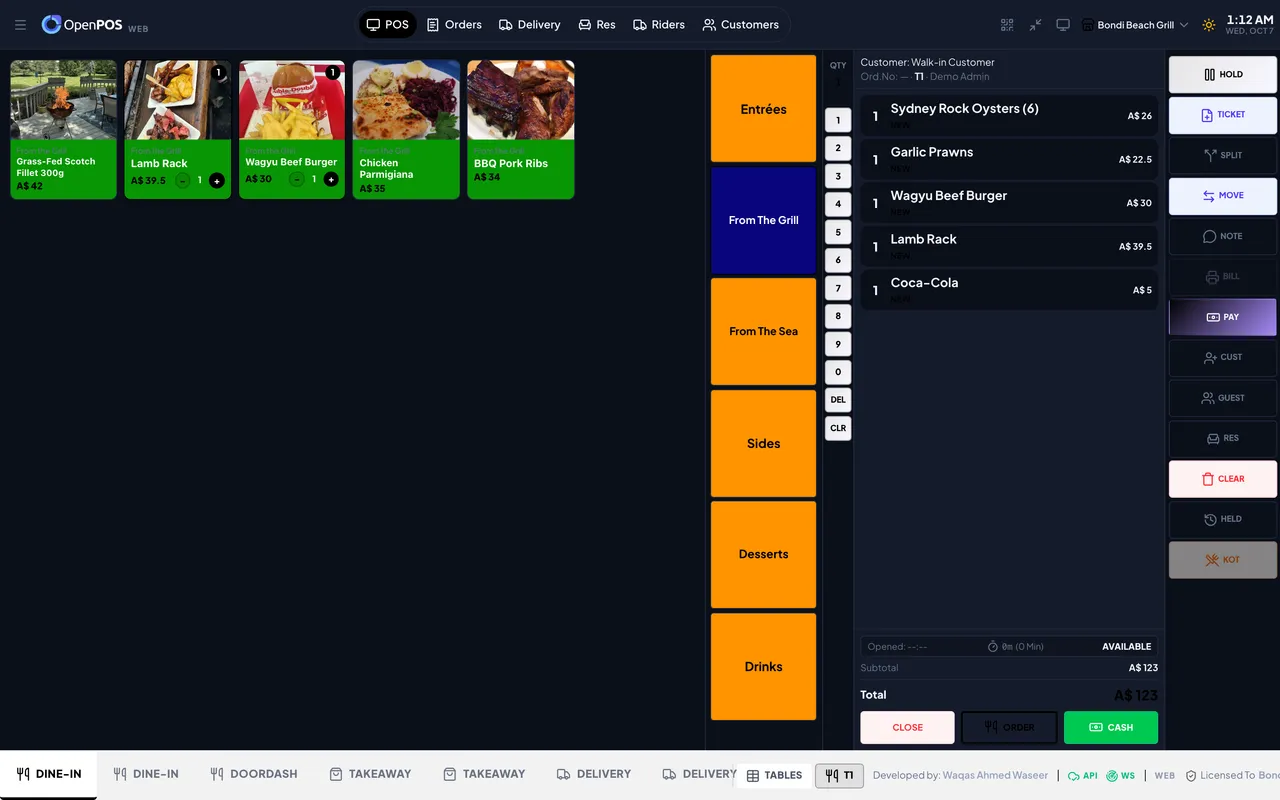Viewport: 1280px width, 800px height.
Task: View held orders via HELD
Action: coord(1223,519)
